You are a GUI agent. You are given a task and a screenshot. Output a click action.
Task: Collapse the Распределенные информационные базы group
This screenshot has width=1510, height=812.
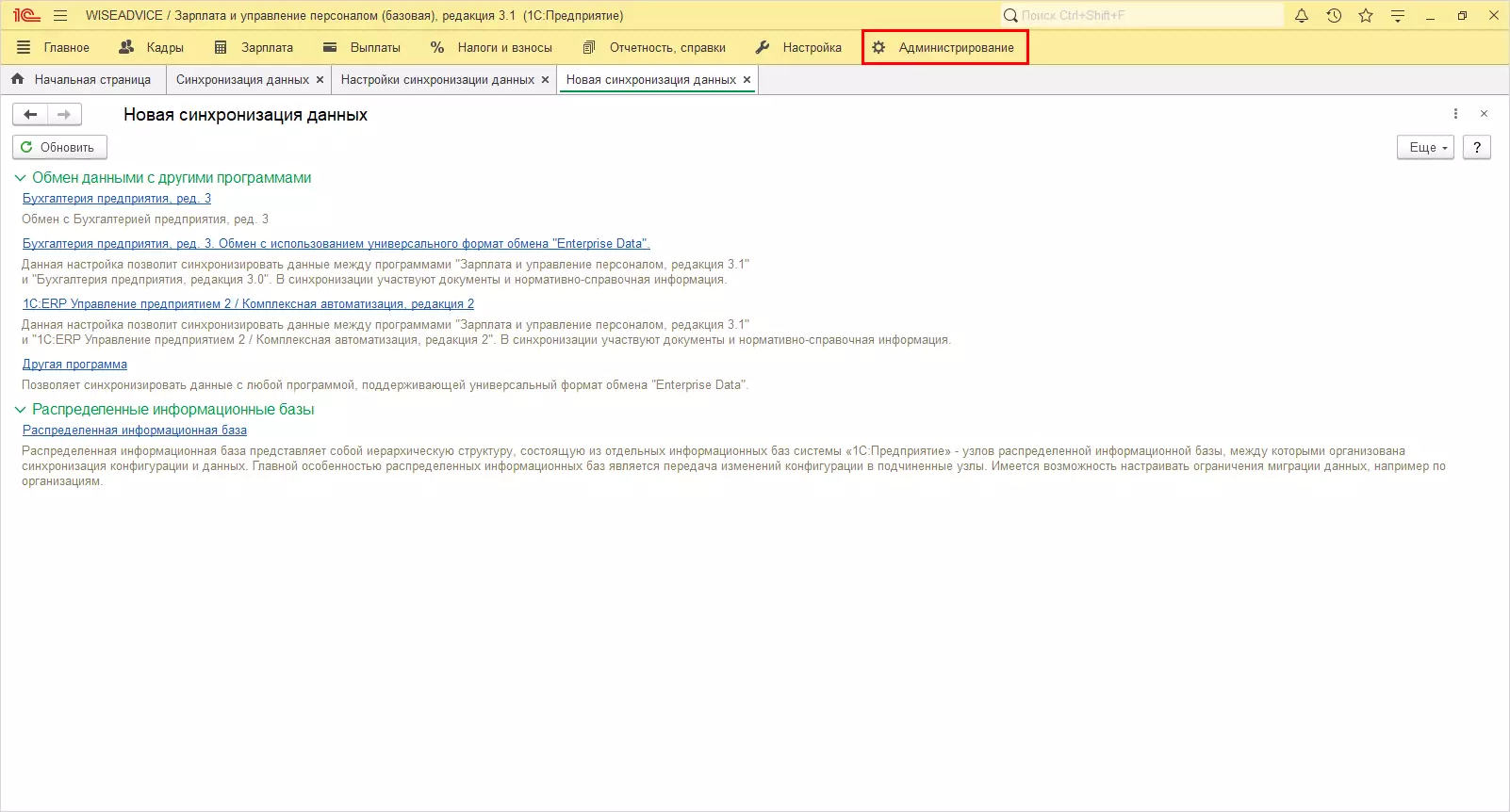tap(20, 410)
